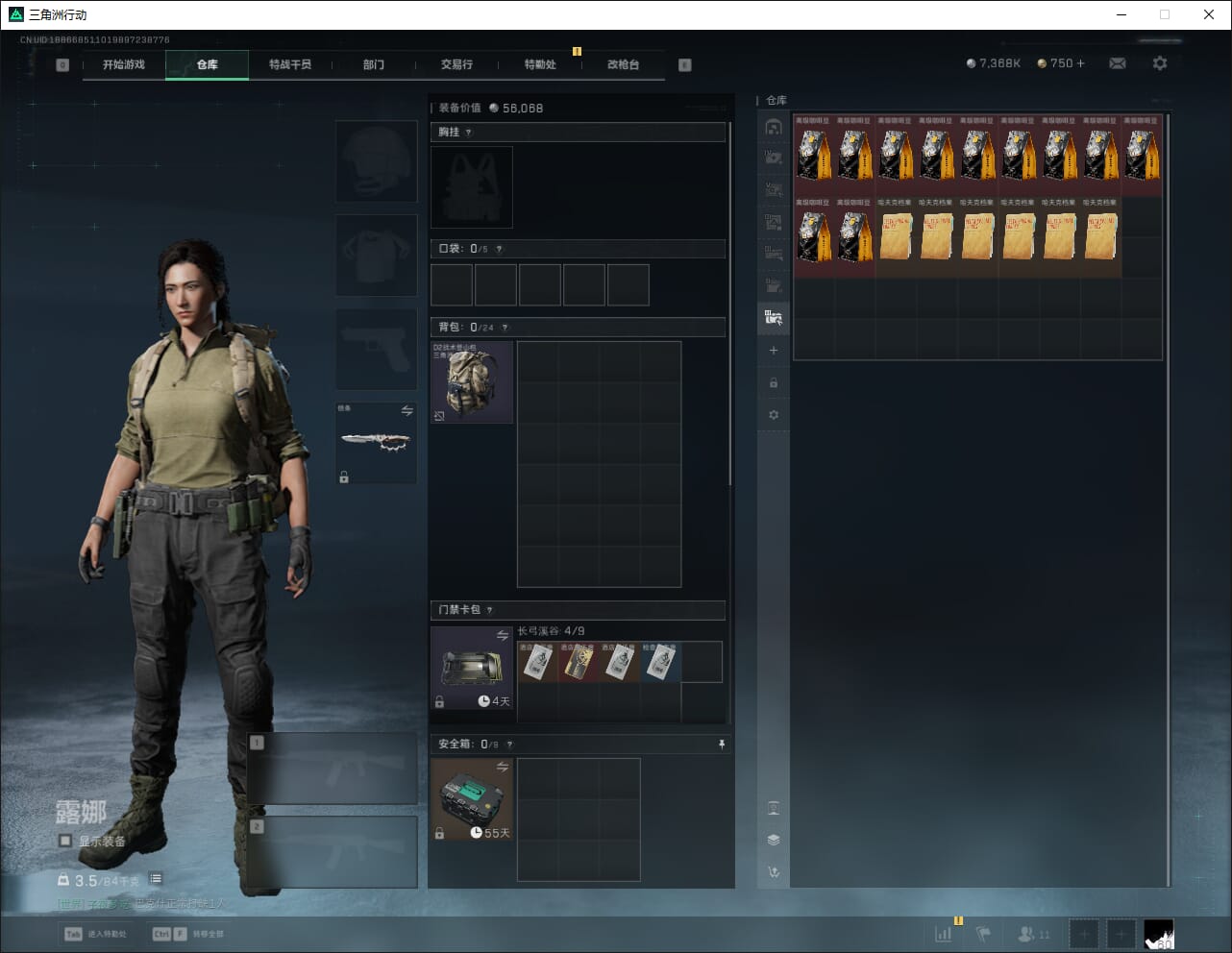Open the mail inbox envelope icon

click(1118, 63)
